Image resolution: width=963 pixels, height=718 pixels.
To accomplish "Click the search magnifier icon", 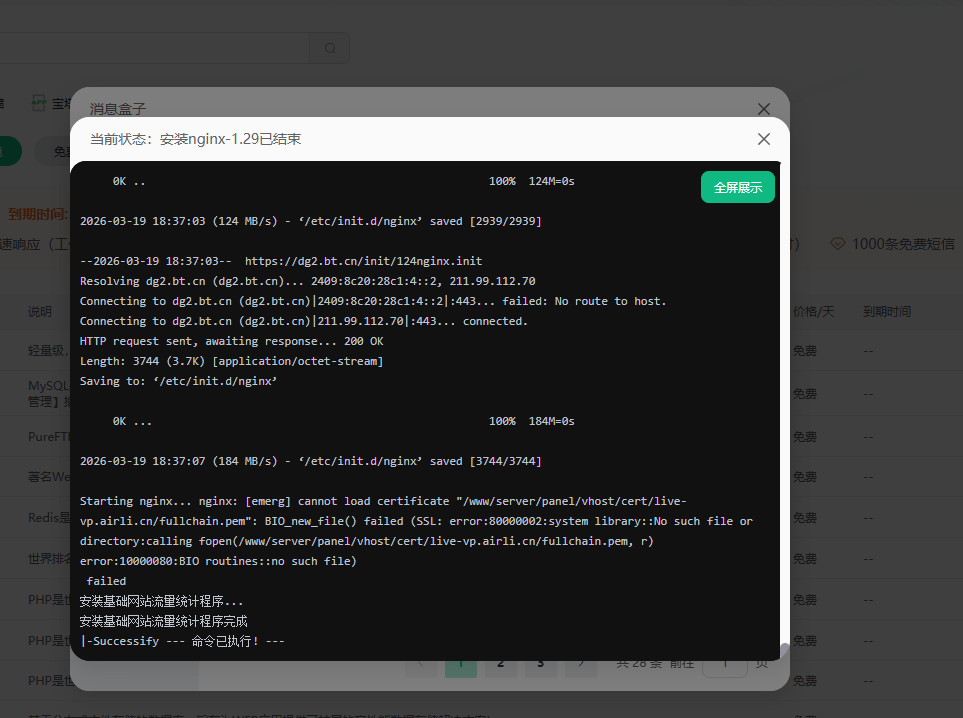I will click(329, 48).
